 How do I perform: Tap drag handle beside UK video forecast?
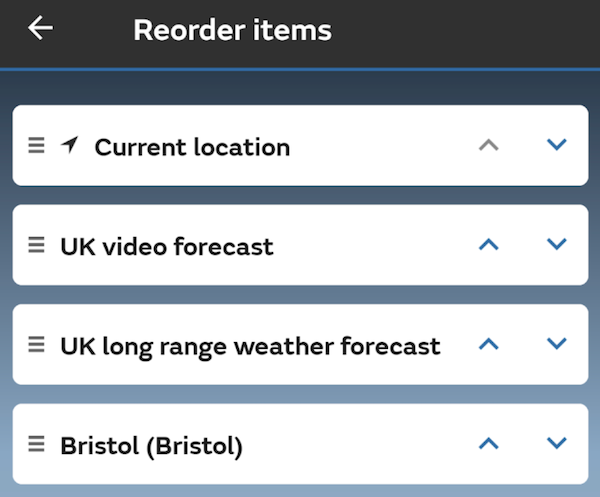point(36,245)
